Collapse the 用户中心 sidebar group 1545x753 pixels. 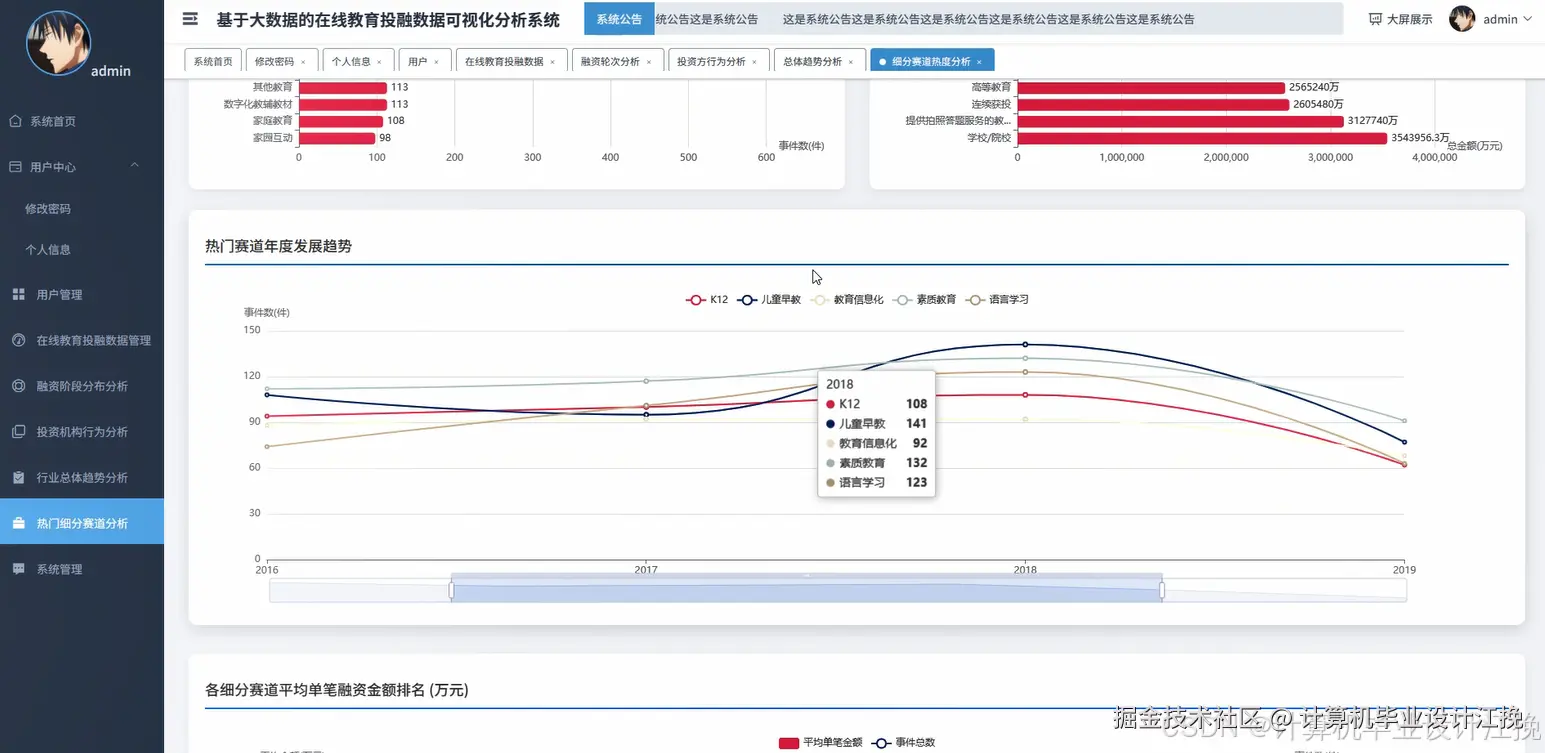[x=82, y=166]
